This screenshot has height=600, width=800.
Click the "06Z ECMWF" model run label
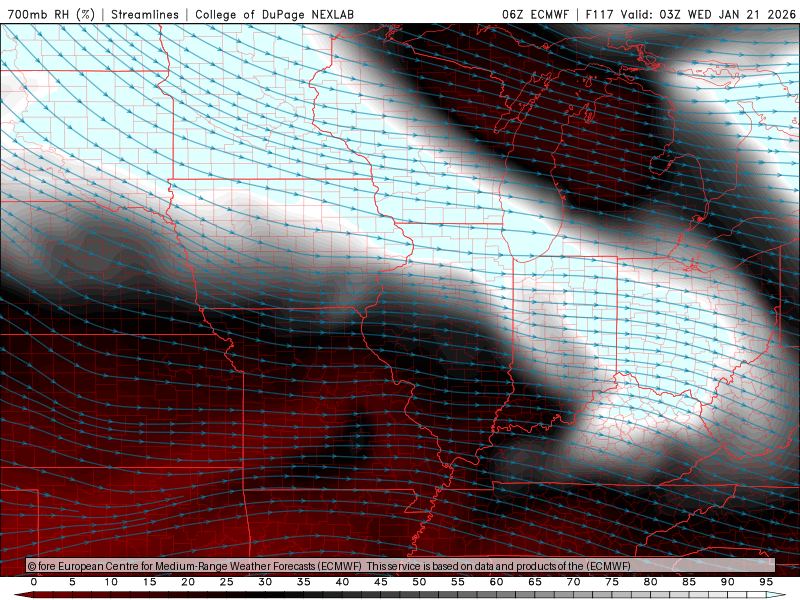pyautogui.click(x=535, y=14)
